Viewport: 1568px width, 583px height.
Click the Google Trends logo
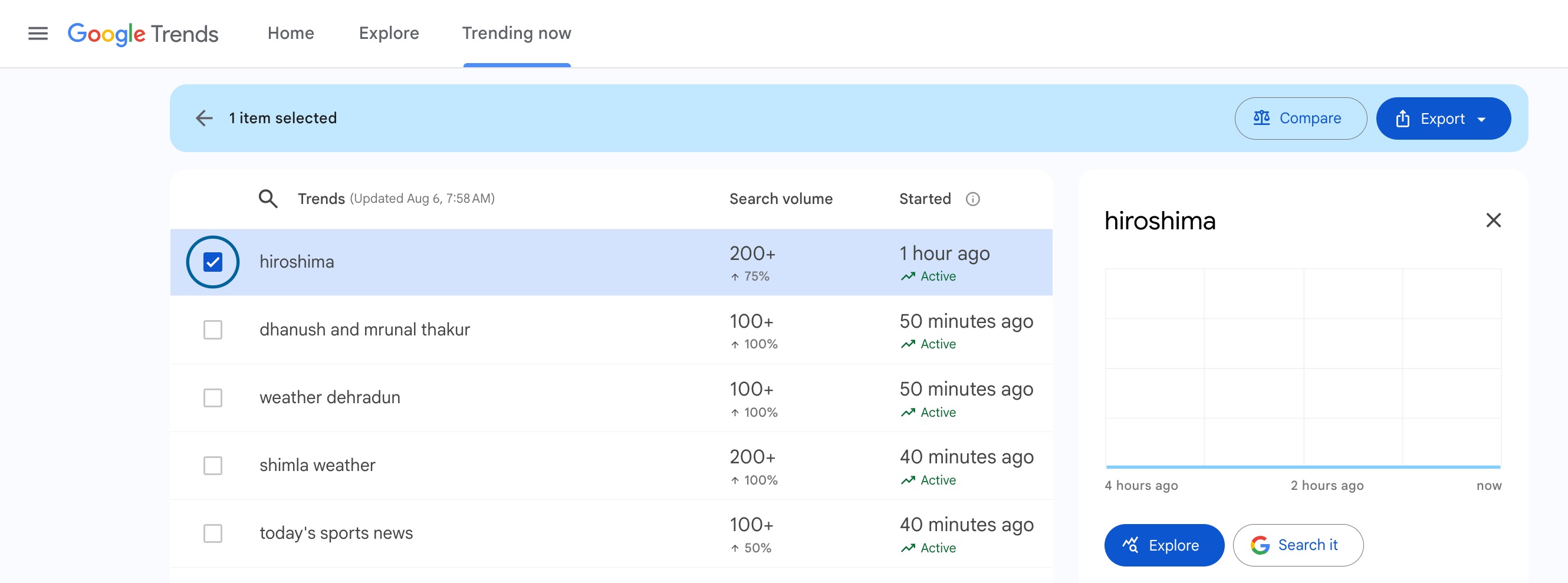point(143,34)
